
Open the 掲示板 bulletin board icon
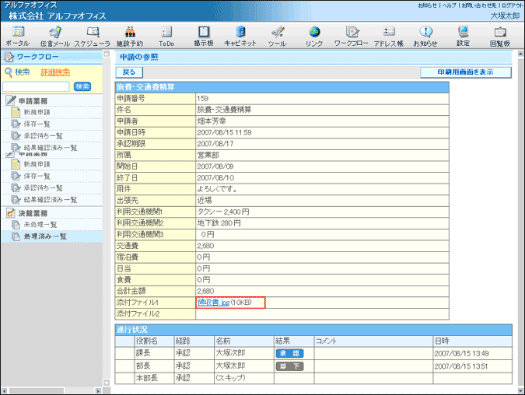click(204, 32)
